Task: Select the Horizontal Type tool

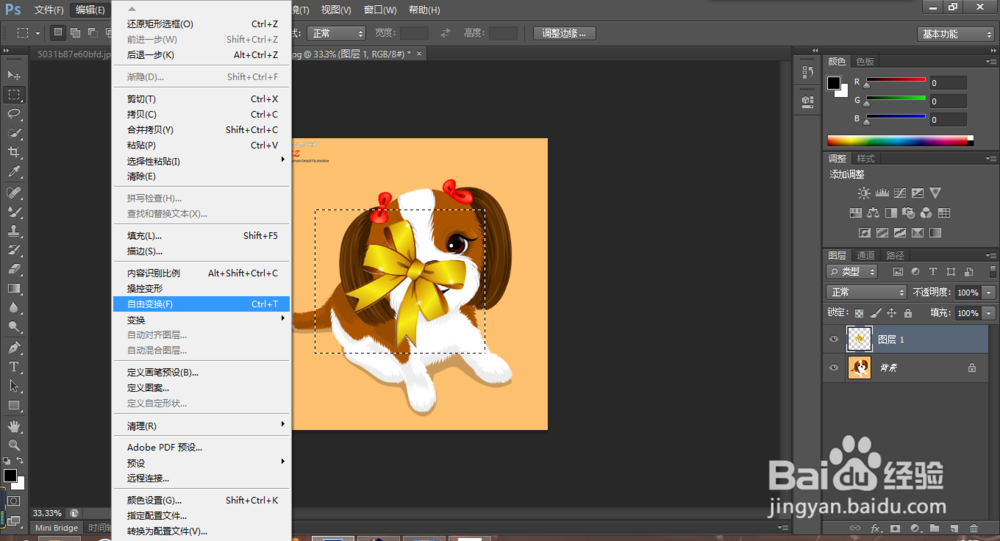Action: 14,367
